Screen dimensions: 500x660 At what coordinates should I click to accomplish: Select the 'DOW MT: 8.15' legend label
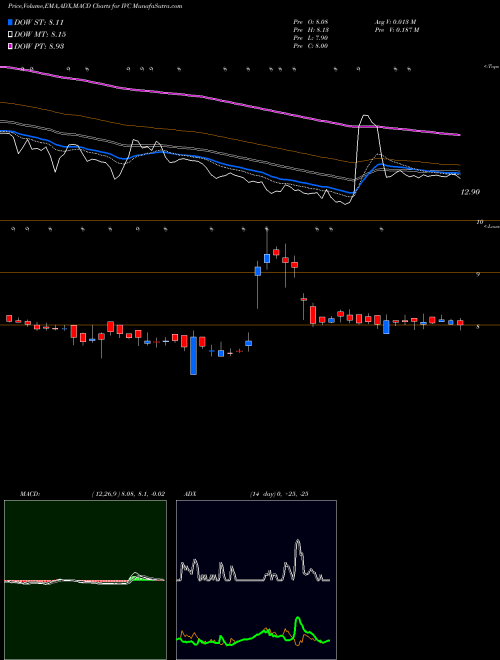40,35
